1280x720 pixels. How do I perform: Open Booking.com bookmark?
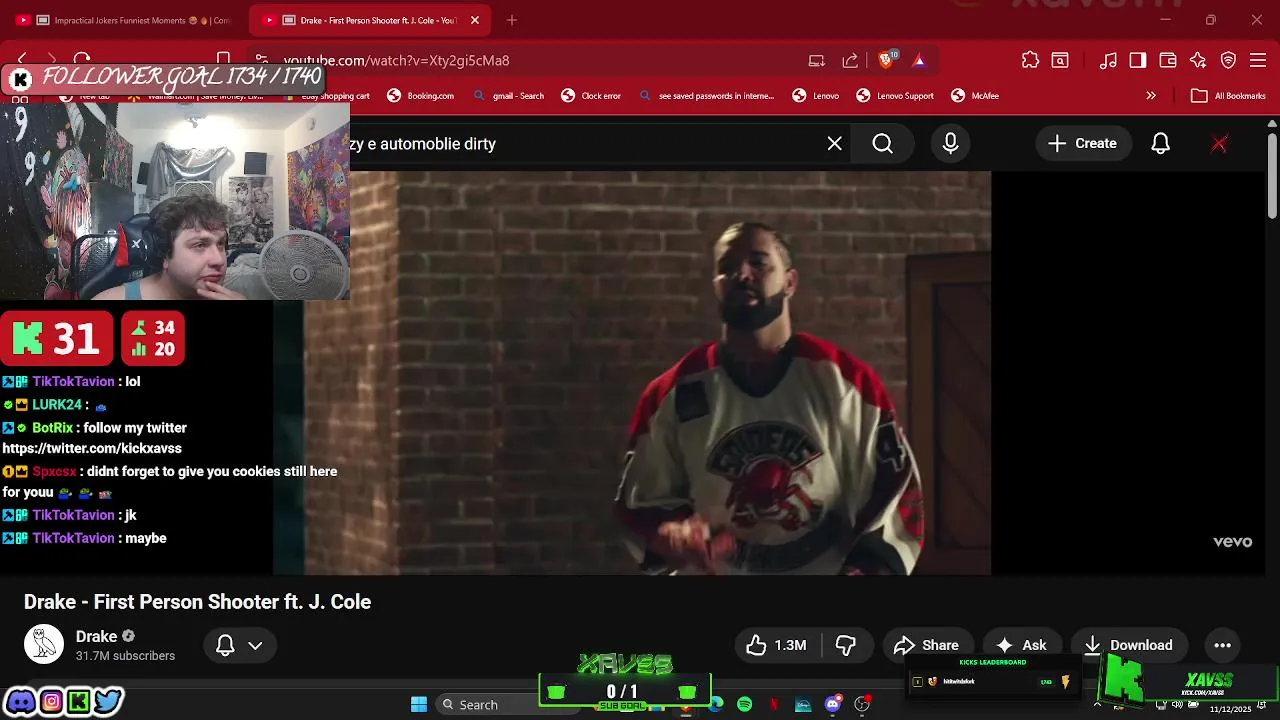point(421,96)
